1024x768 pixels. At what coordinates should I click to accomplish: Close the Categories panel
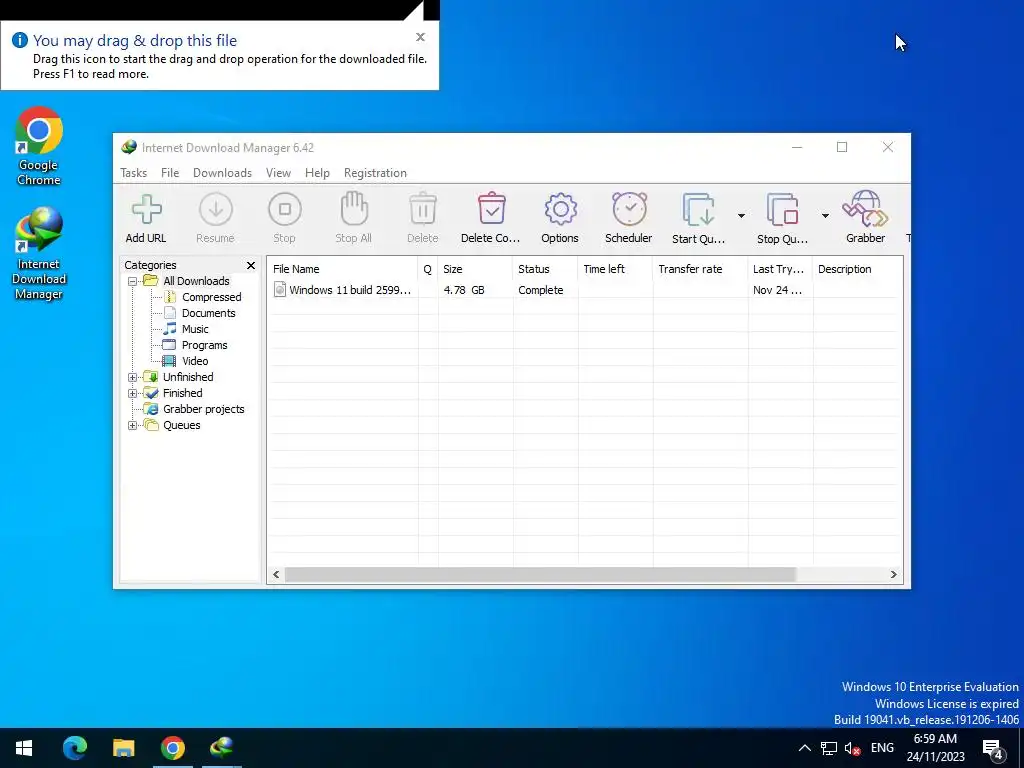251,265
